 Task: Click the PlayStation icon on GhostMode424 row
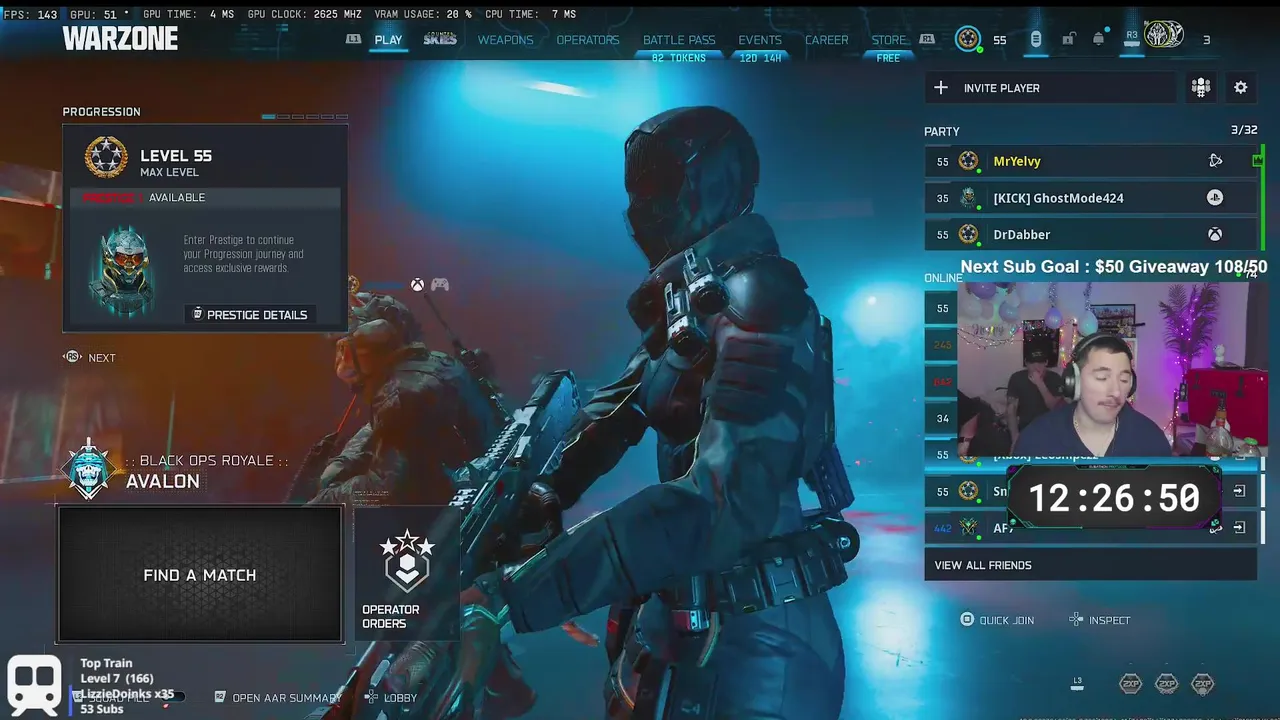click(x=1215, y=198)
